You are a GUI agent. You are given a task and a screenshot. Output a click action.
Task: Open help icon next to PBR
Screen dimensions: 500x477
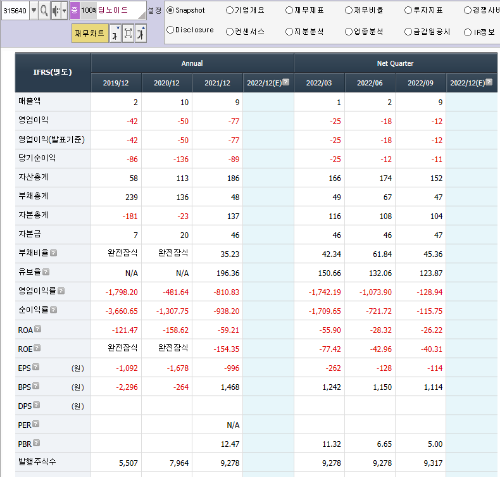(x=36, y=443)
